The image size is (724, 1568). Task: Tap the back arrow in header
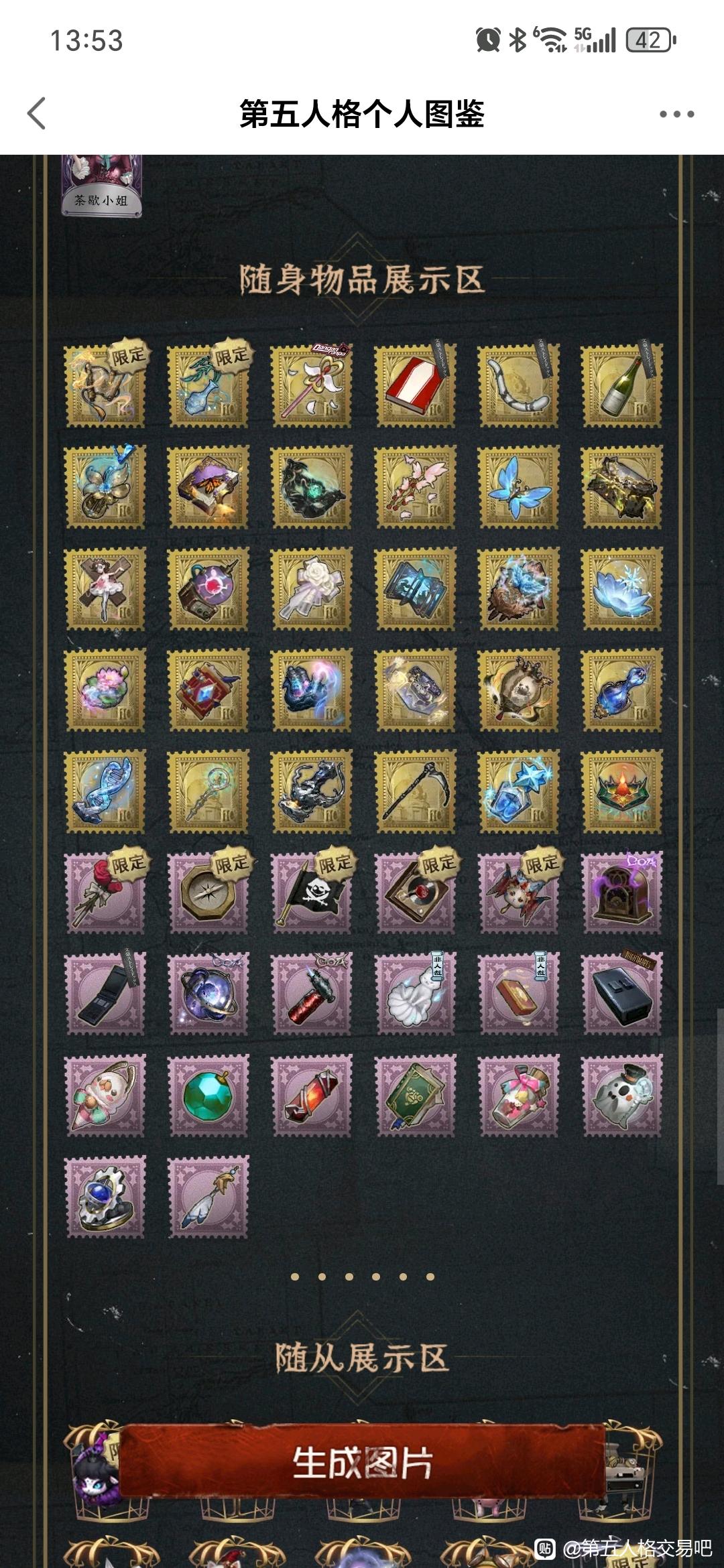37,113
